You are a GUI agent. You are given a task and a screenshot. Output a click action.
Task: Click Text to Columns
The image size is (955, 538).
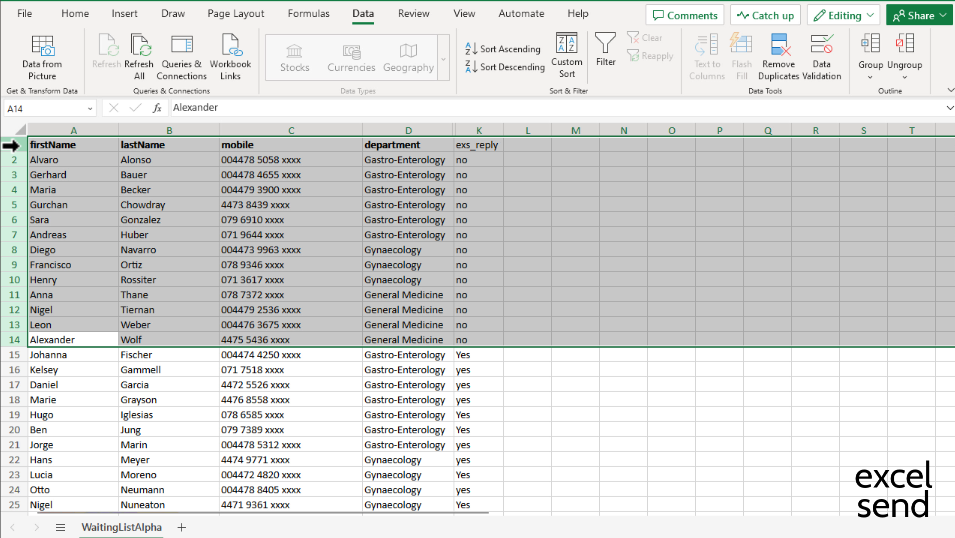[x=707, y=57]
